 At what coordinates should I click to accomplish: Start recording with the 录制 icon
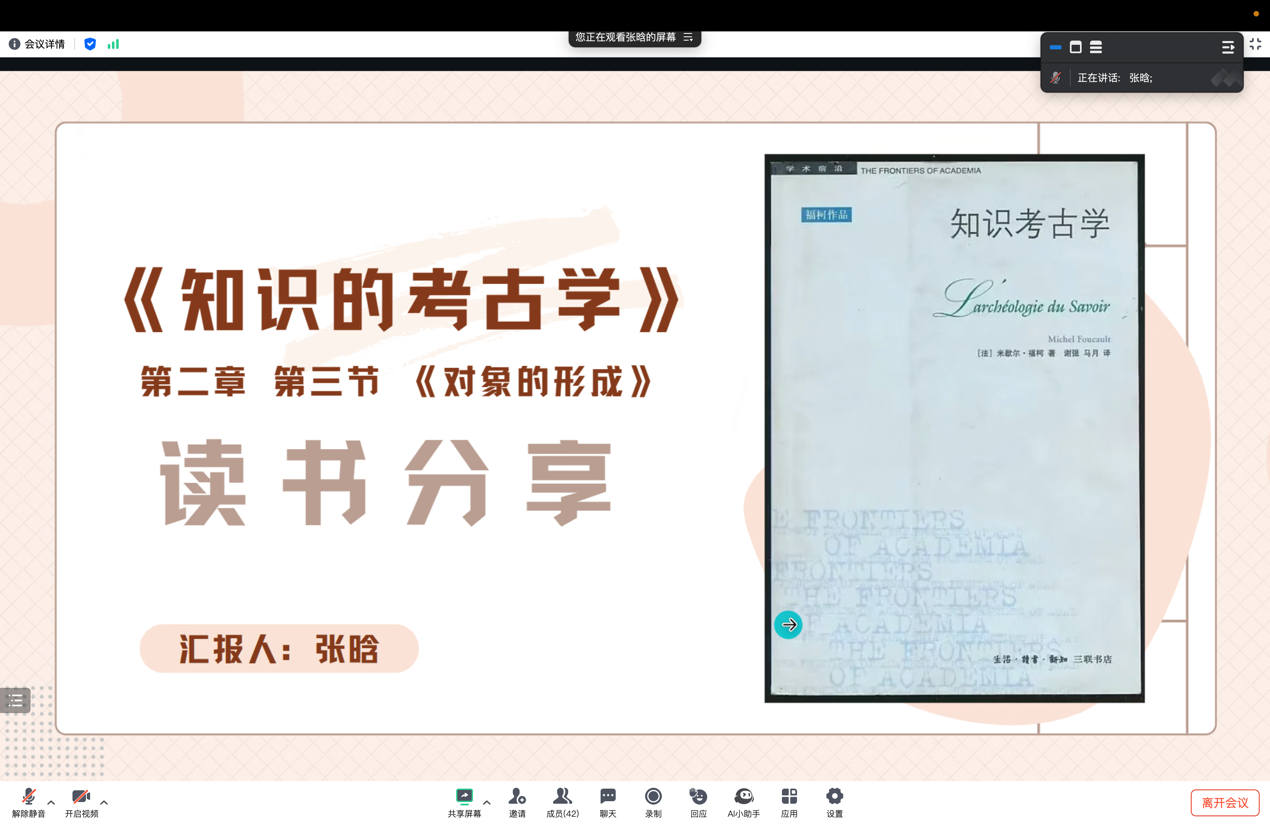653,802
